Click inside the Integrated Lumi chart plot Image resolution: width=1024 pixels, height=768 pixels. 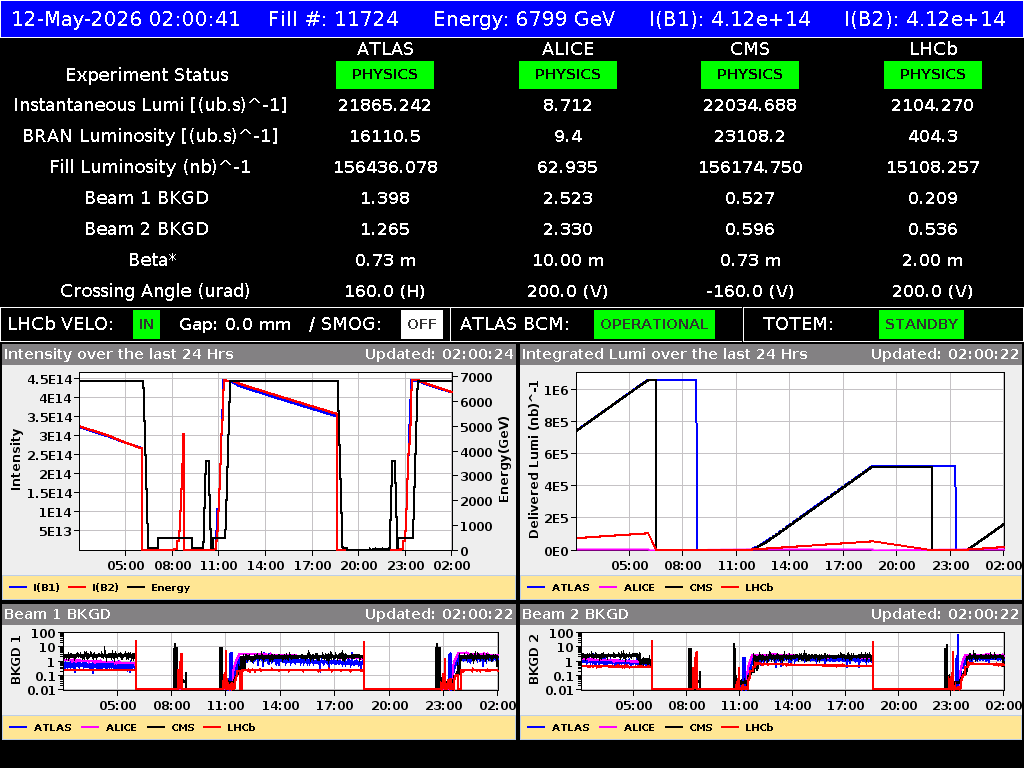(x=790, y=462)
